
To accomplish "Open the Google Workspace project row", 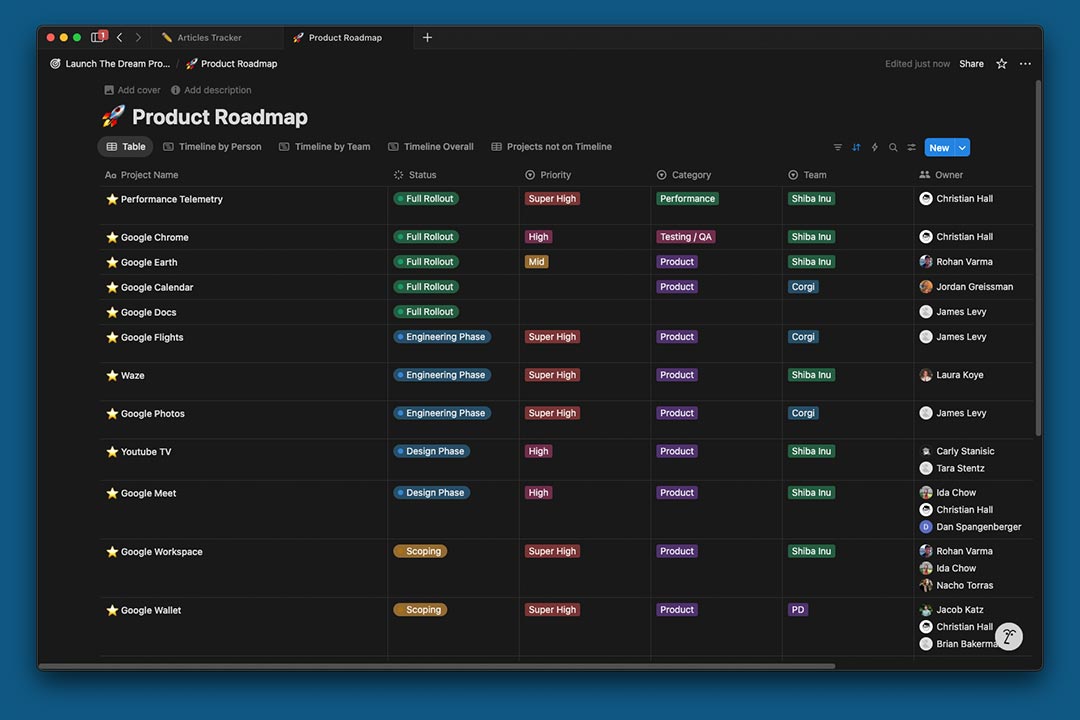I will 162,552.
